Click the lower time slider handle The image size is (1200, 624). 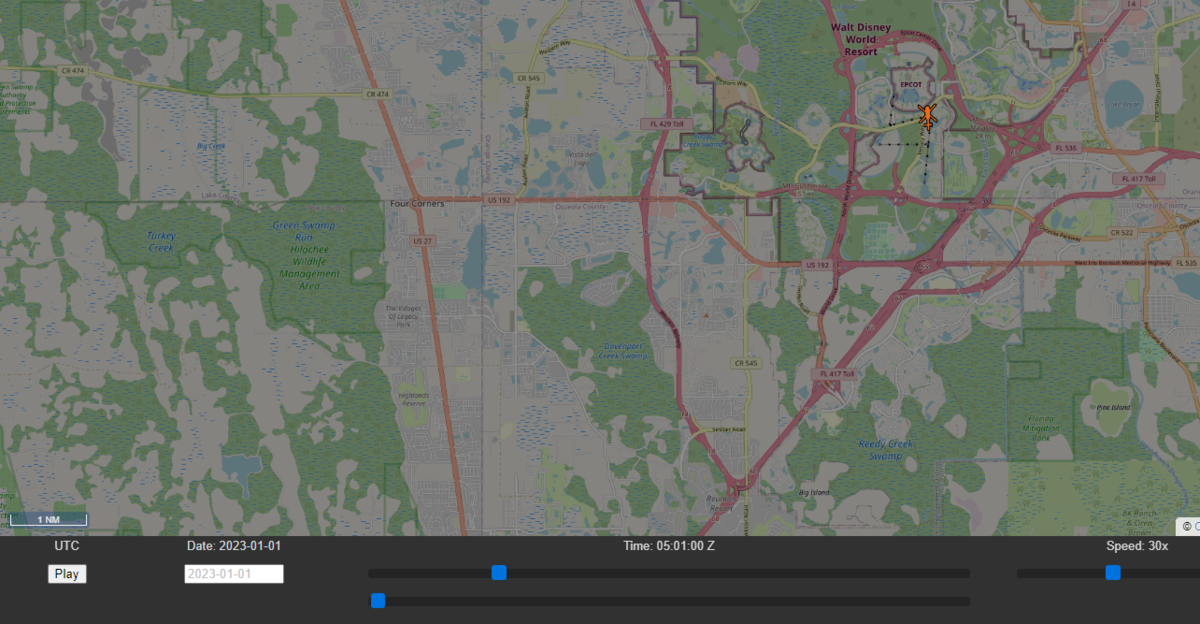click(378, 601)
